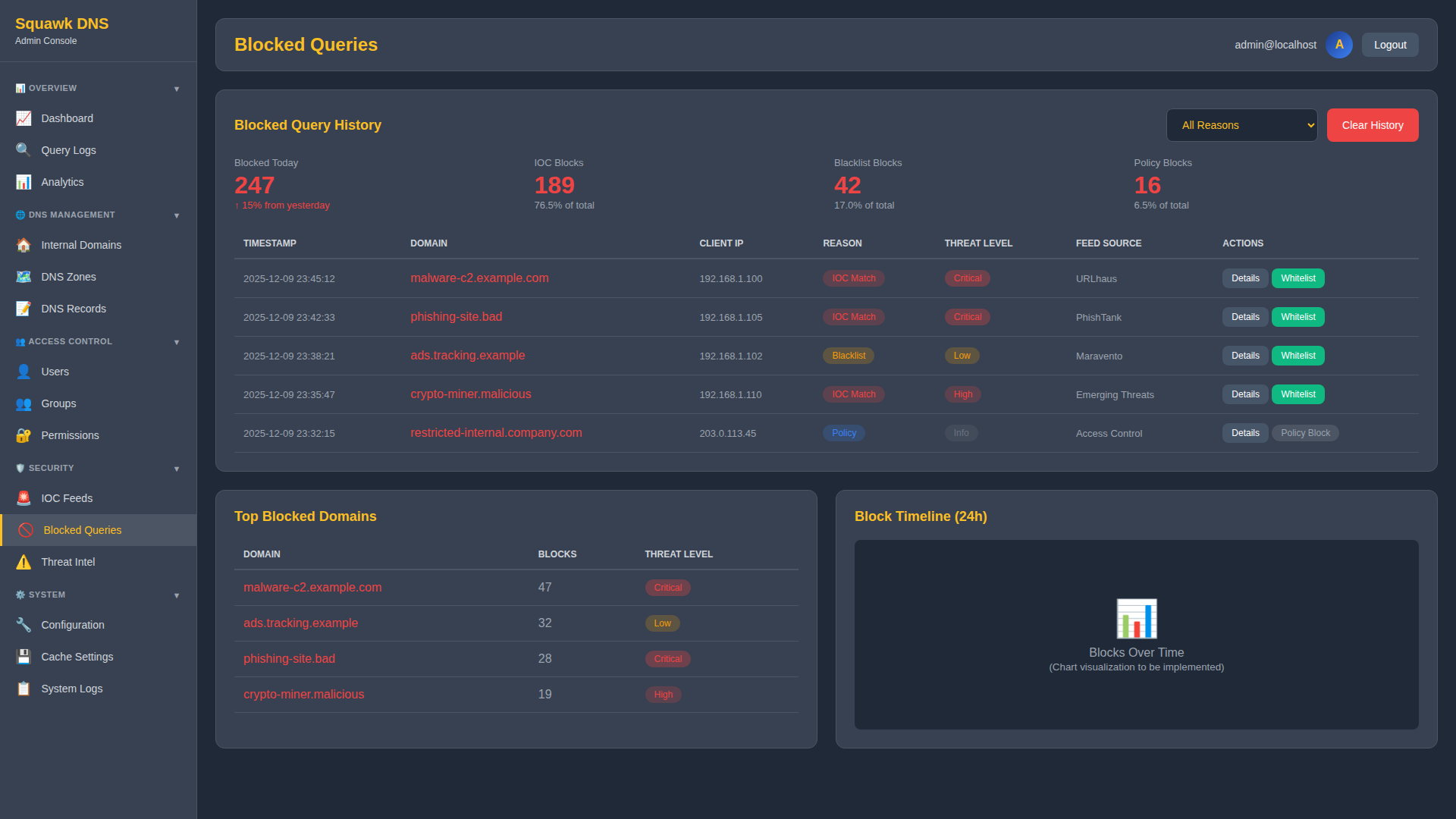Image resolution: width=1456 pixels, height=819 pixels.
Task: Click the Threat Level header in history table
Action: click(978, 243)
